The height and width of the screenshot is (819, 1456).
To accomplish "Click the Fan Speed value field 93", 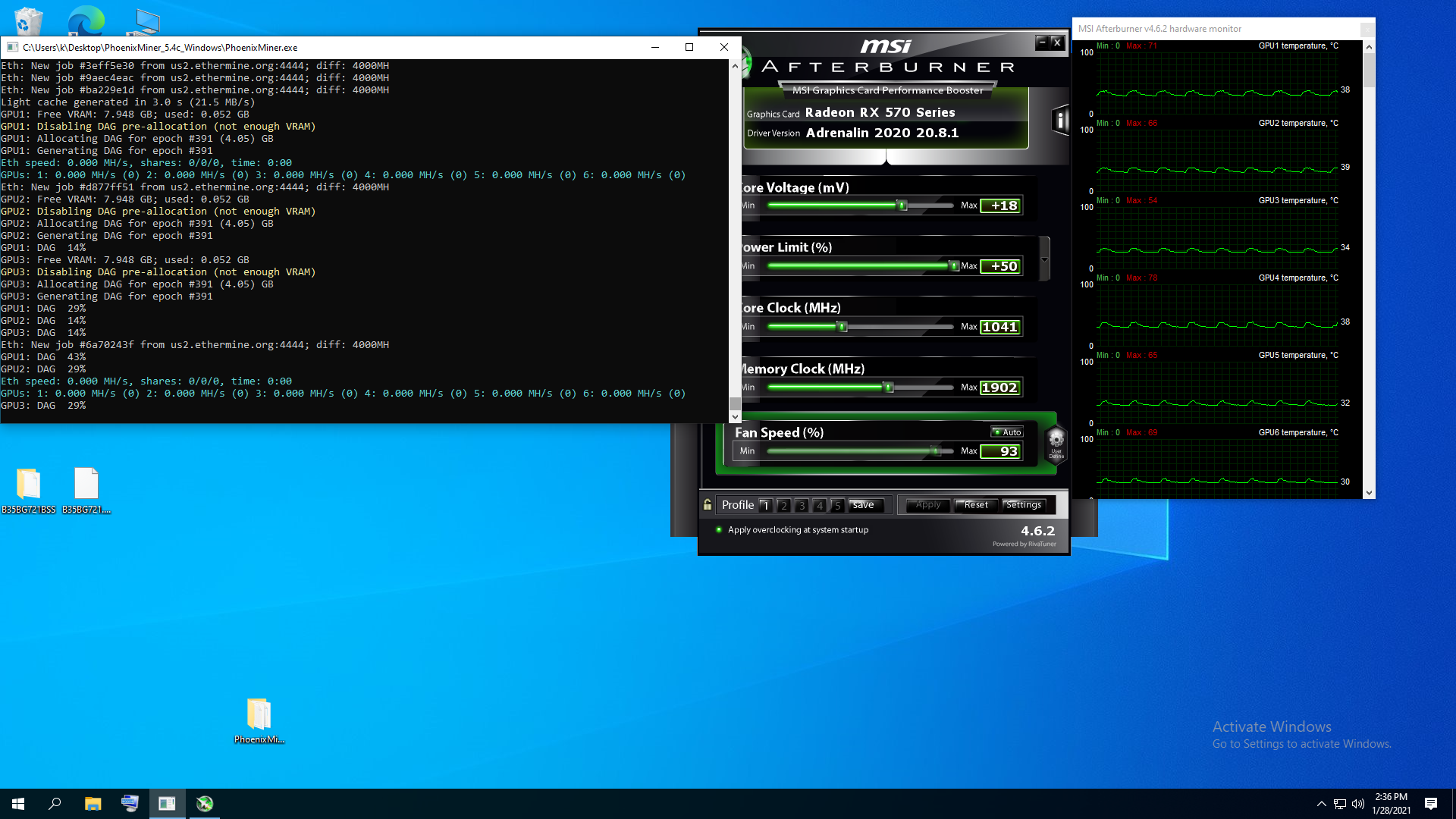I will click(1001, 451).
